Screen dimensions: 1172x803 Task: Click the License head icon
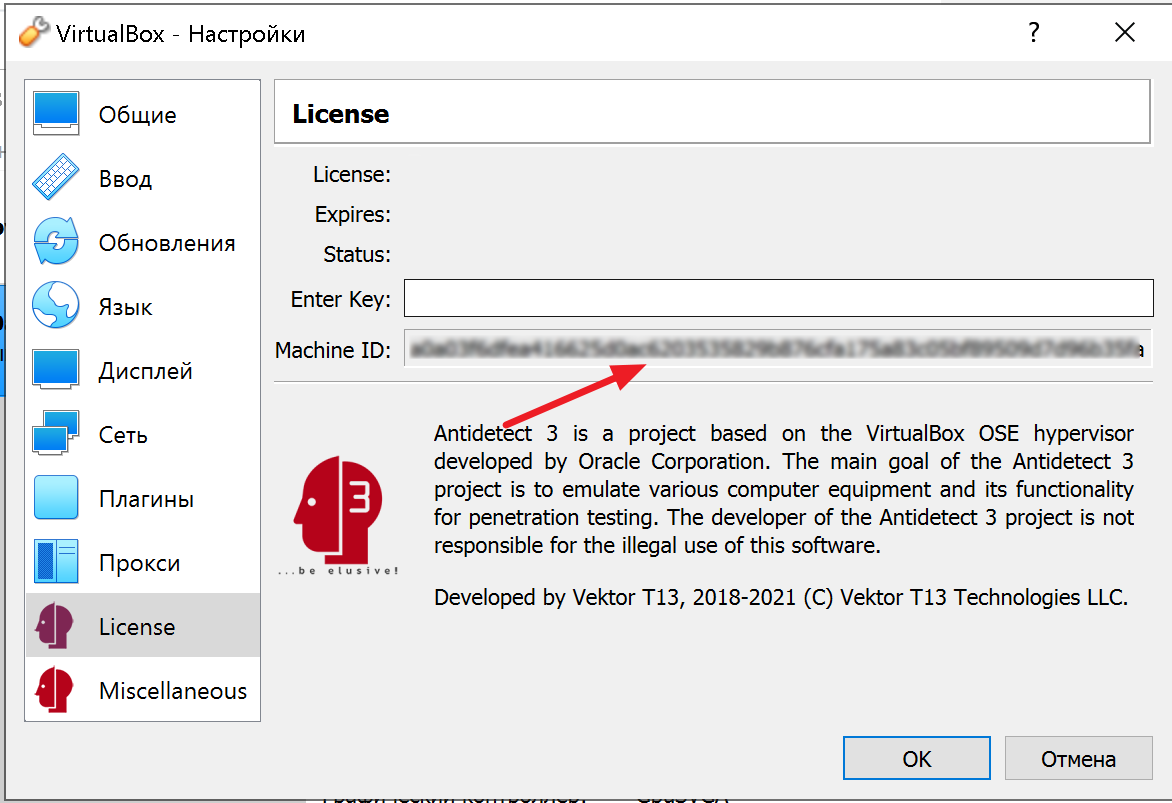coord(55,625)
